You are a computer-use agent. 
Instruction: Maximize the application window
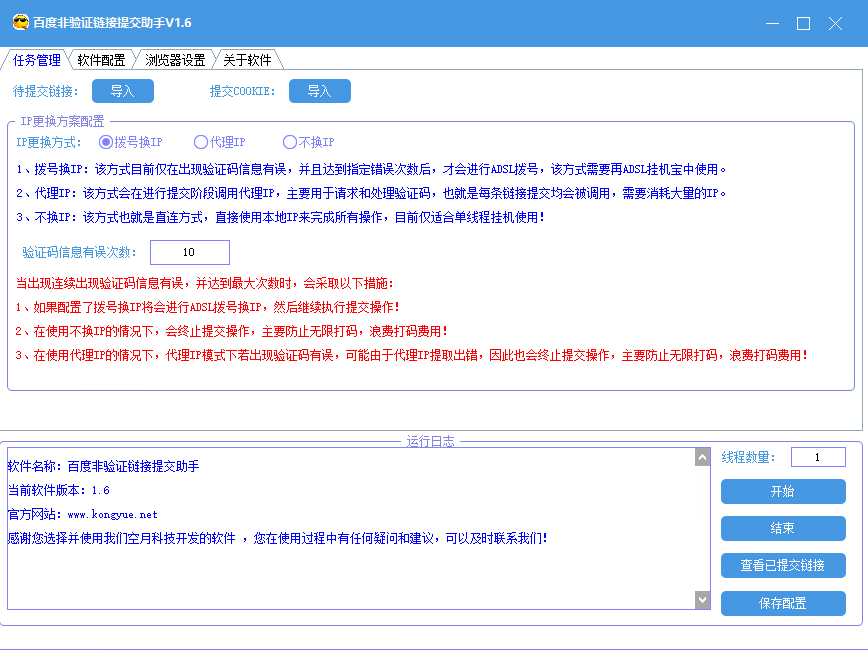pyautogui.click(x=803, y=23)
